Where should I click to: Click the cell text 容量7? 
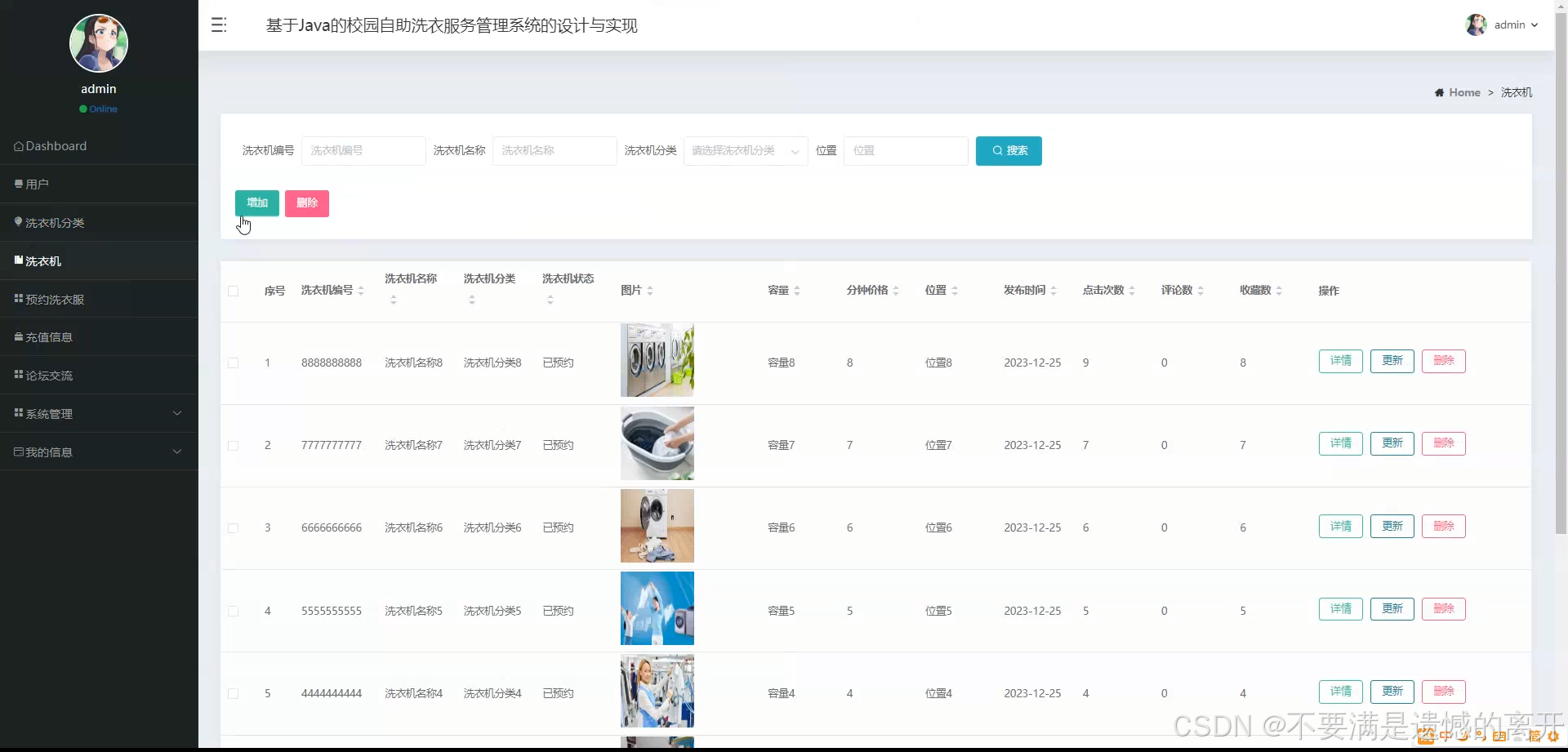(x=782, y=445)
